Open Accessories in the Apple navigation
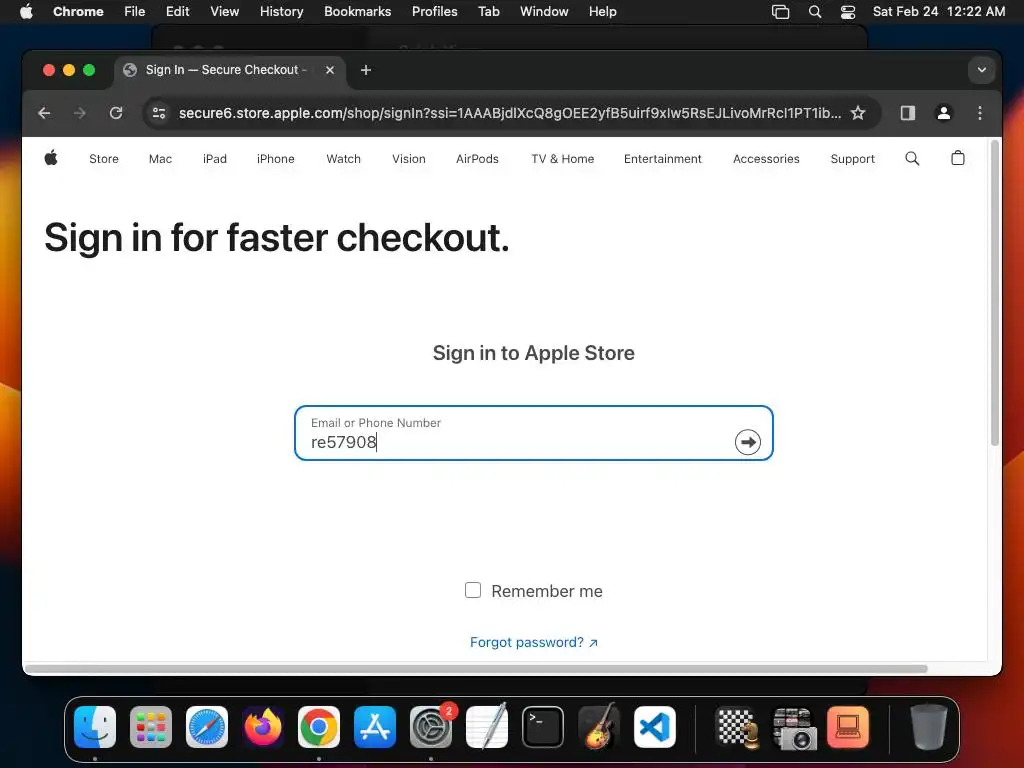Screen dimensions: 1024x768 point(766,159)
